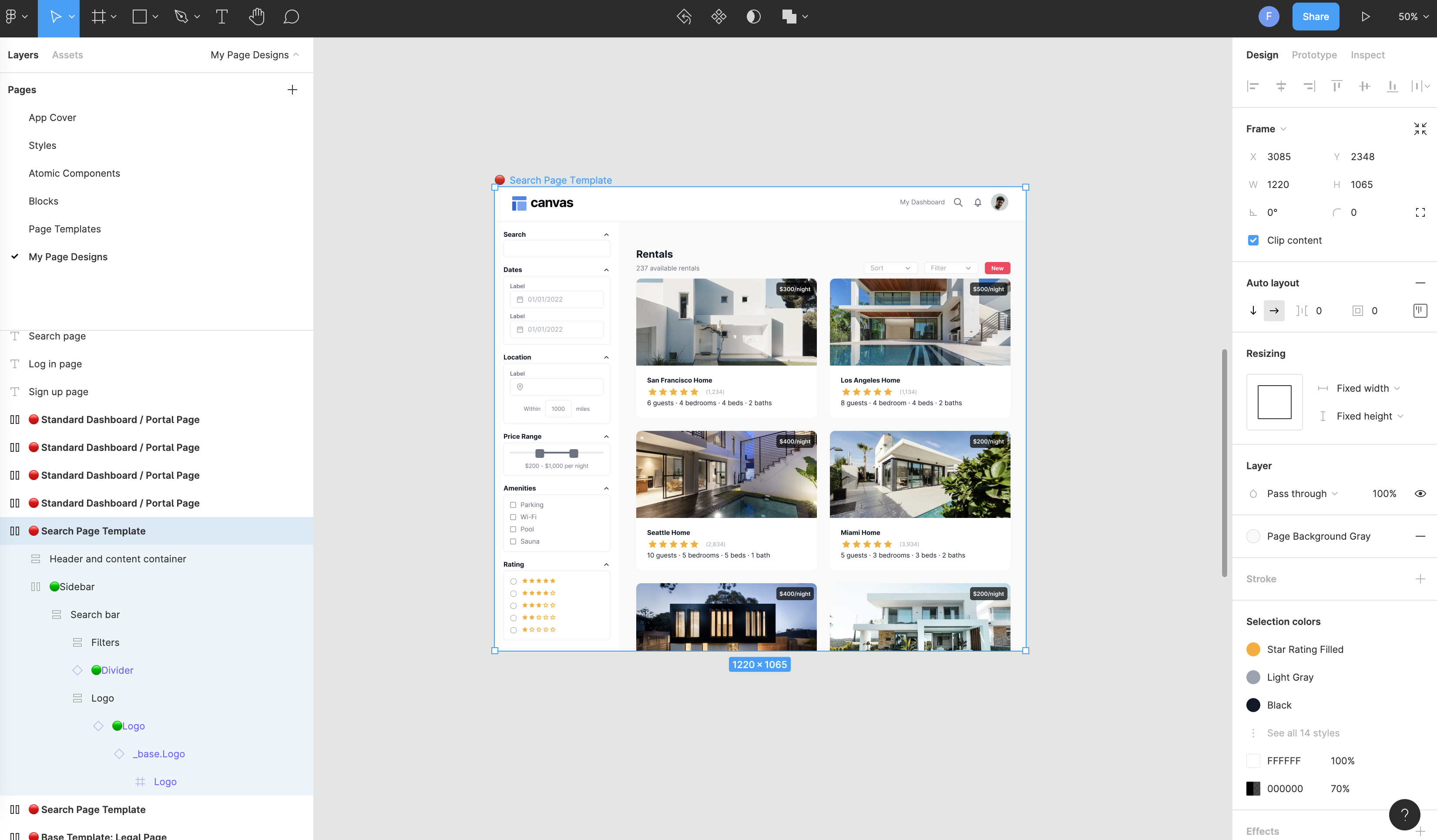Uncheck the Clip content checkbox
The image size is (1437, 840).
point(1253,240)
